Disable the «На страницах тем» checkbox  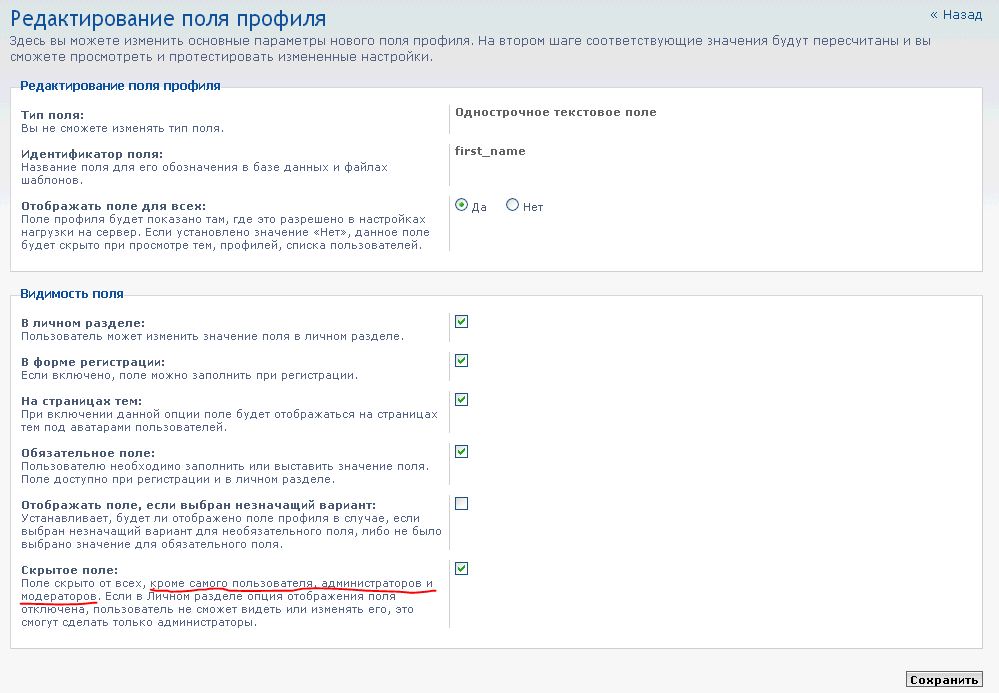coord(461,400)
